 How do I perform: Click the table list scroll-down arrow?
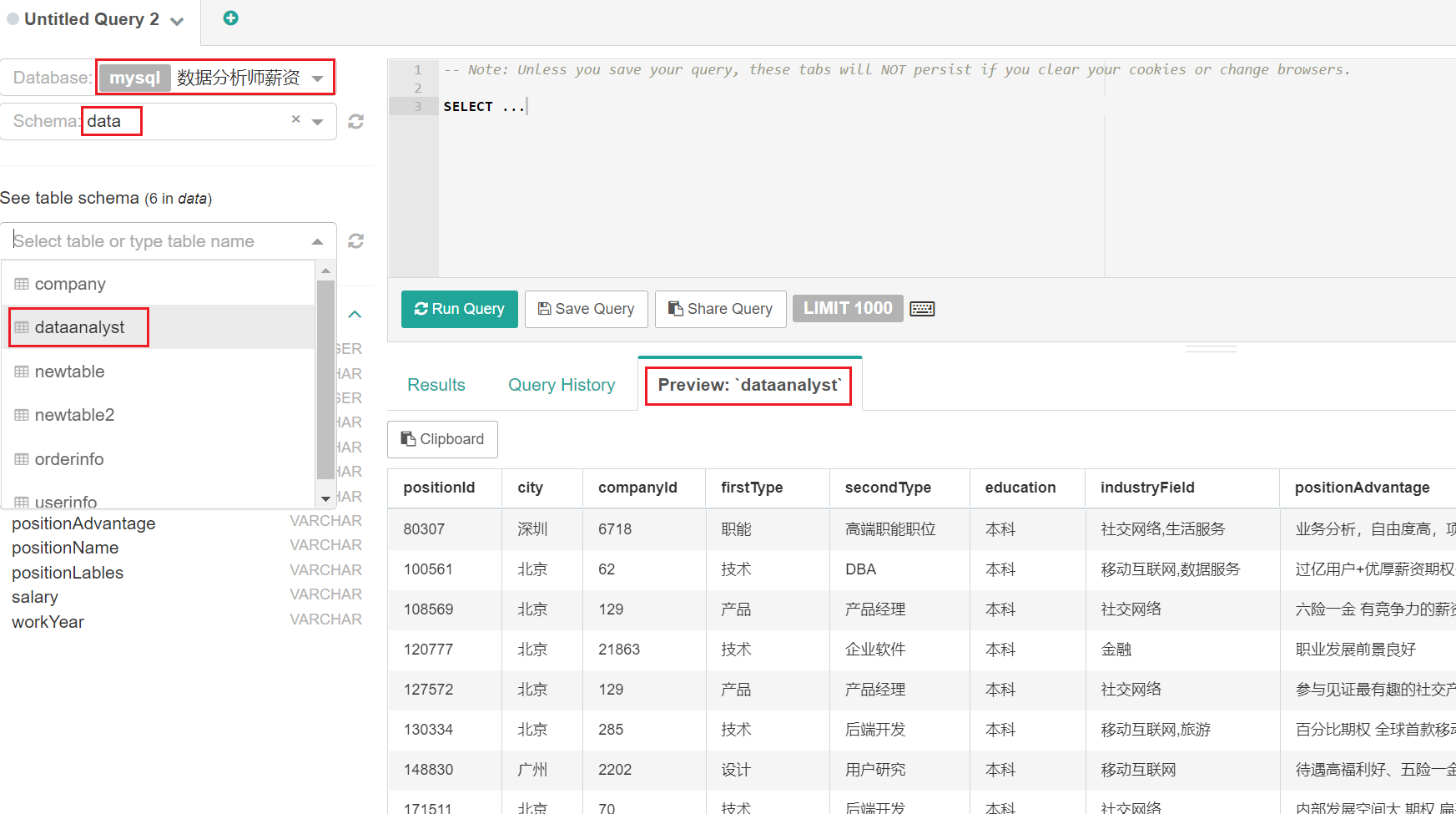click(325, 499)
